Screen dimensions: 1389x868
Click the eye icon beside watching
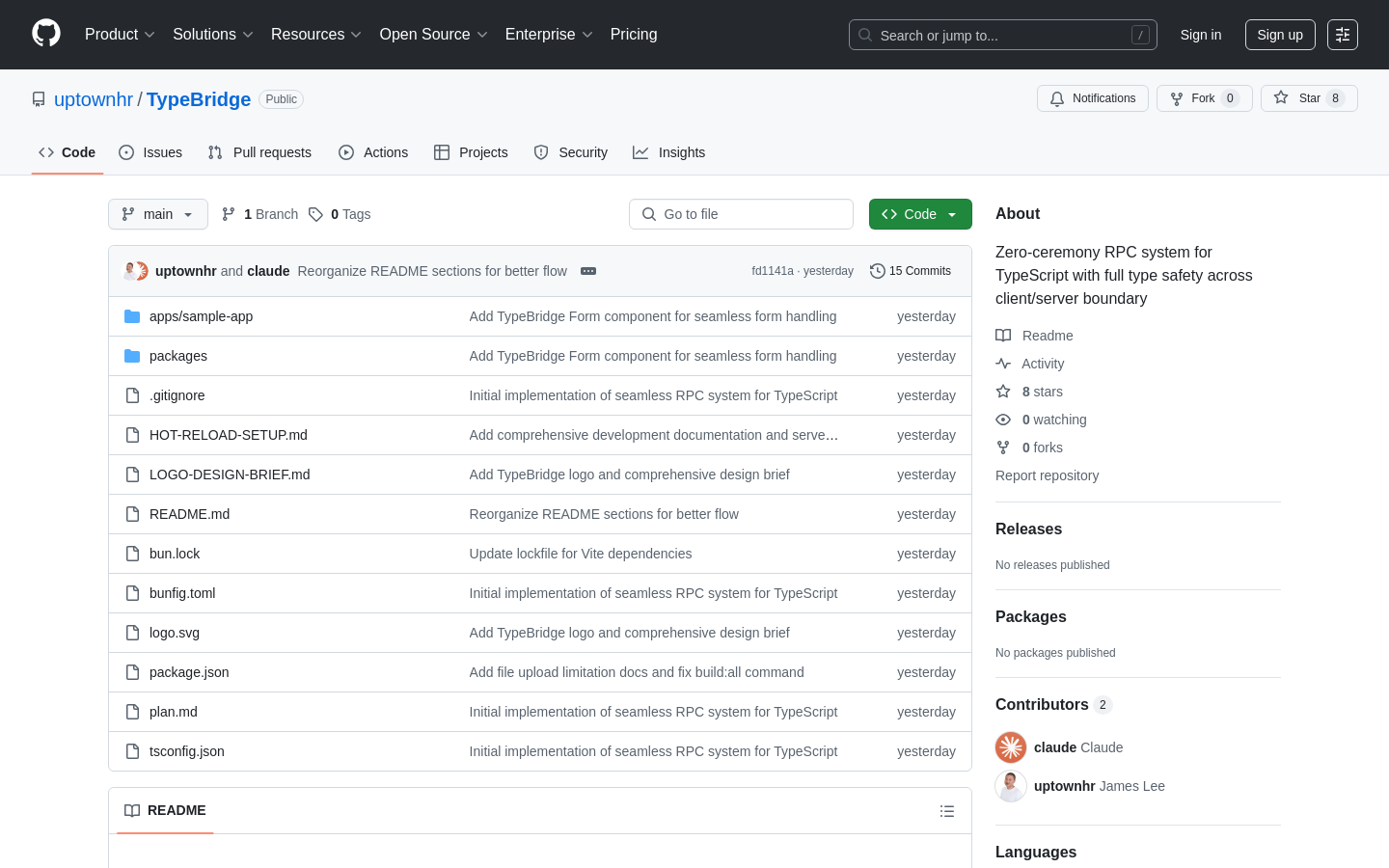(x=1003, y=420)
